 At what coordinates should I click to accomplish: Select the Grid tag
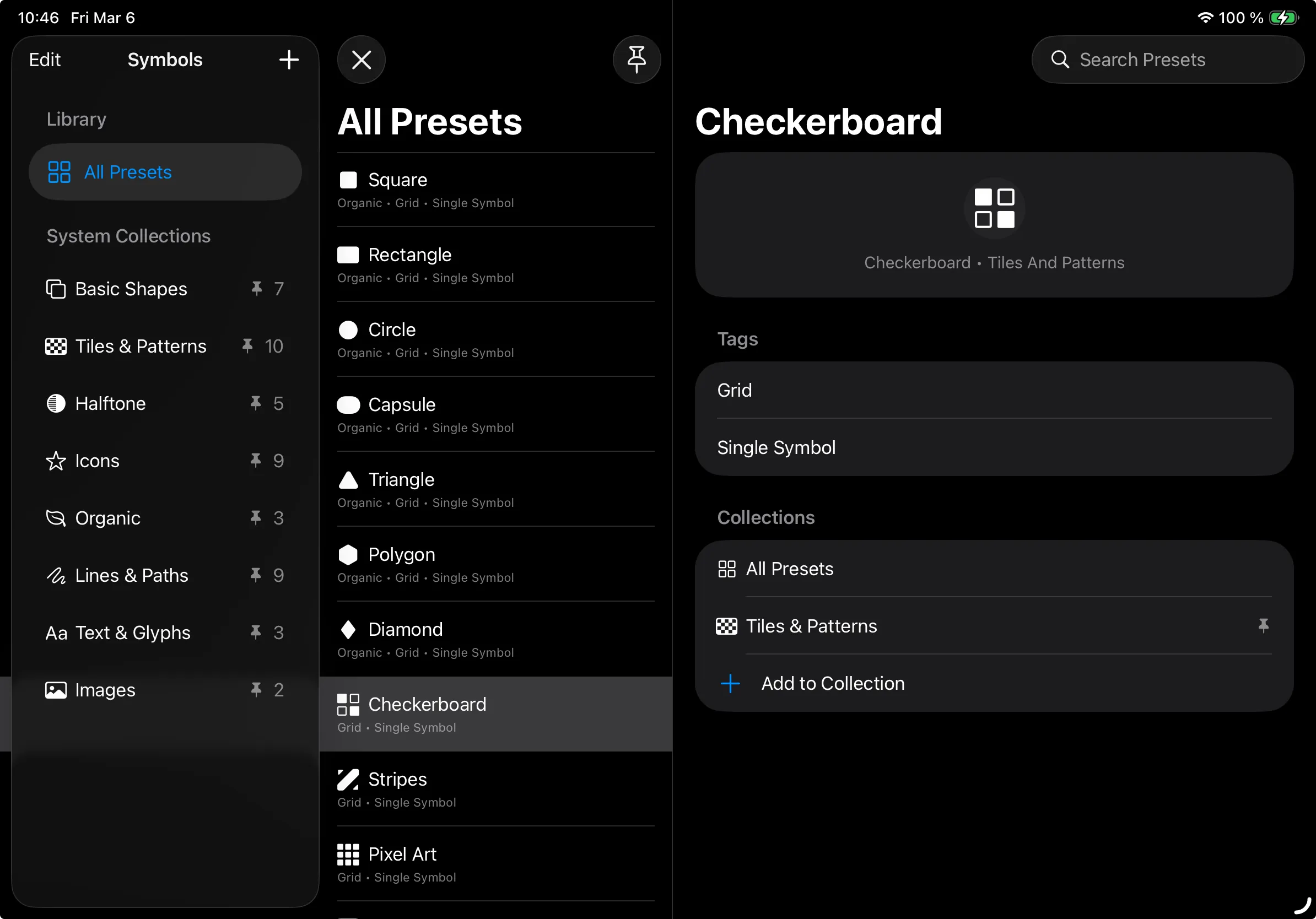[735, 390]
